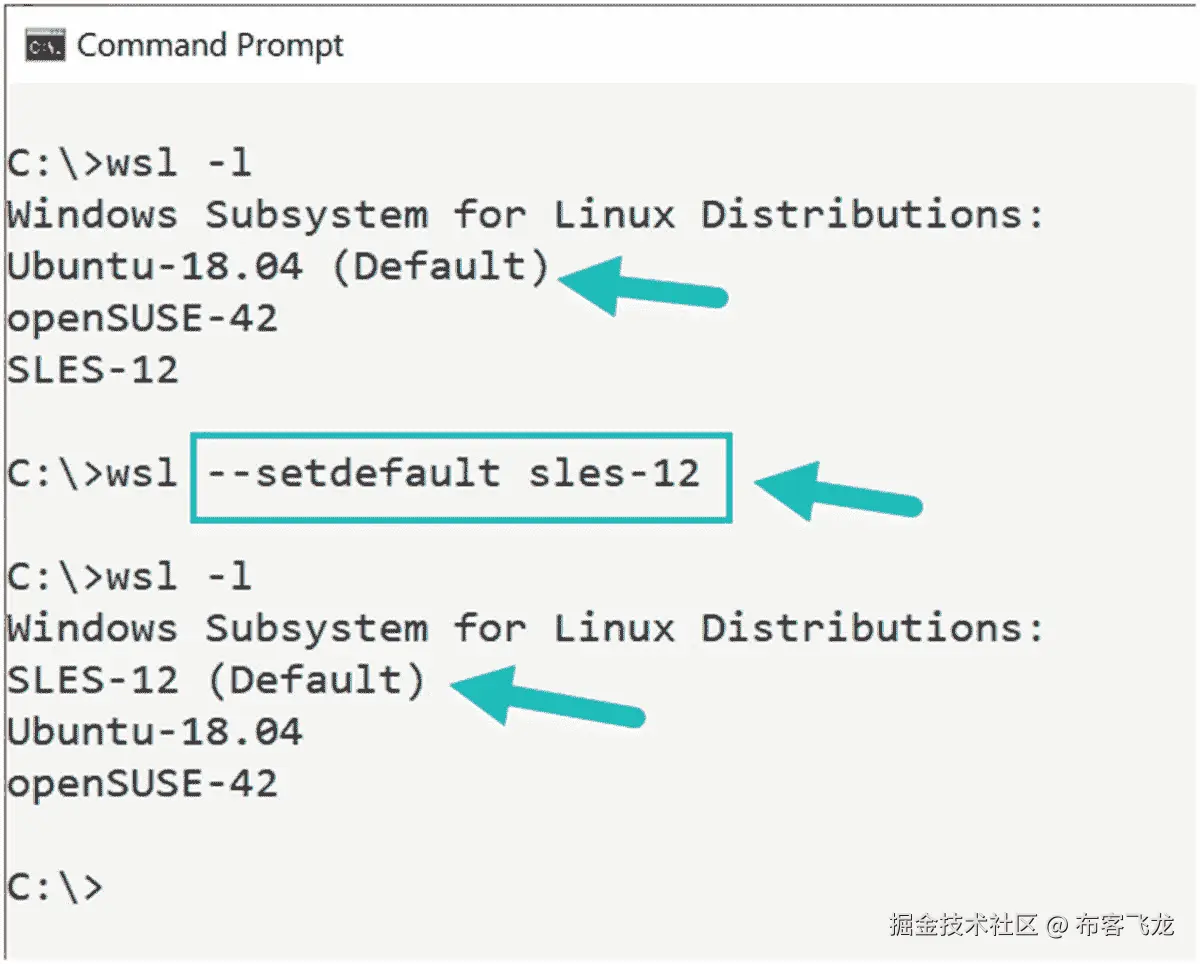Click the 'SLES-12 (Default)' output line
1200x964 pixels.
coord(216,681)
